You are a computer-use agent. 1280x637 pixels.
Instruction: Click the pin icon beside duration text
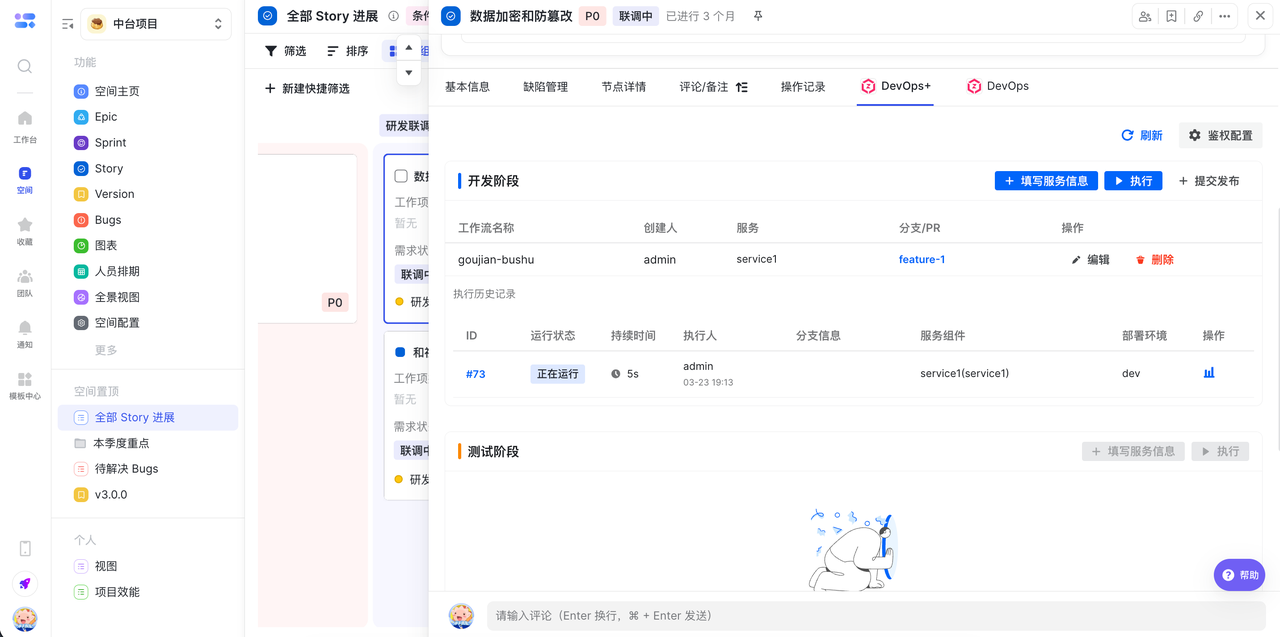[758, 16]
